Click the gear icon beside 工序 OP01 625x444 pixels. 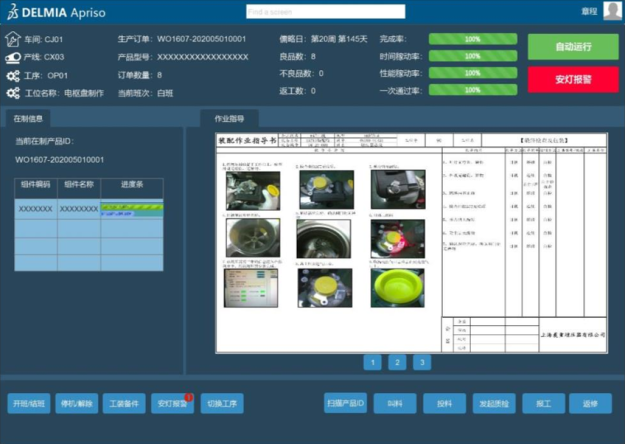tap(13, 75)
